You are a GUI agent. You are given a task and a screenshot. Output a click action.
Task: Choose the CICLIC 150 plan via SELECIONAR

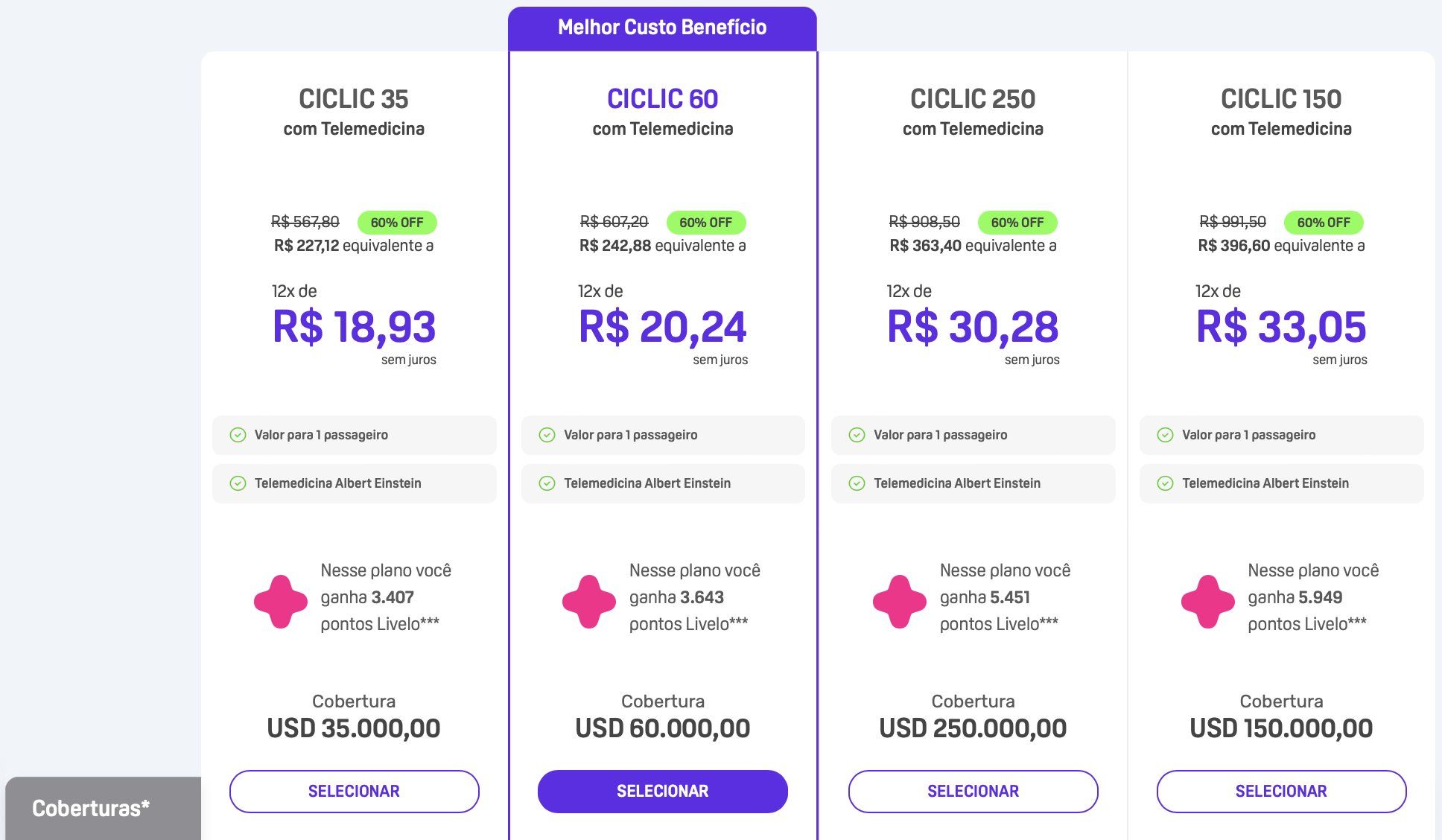pos(1282,792)
